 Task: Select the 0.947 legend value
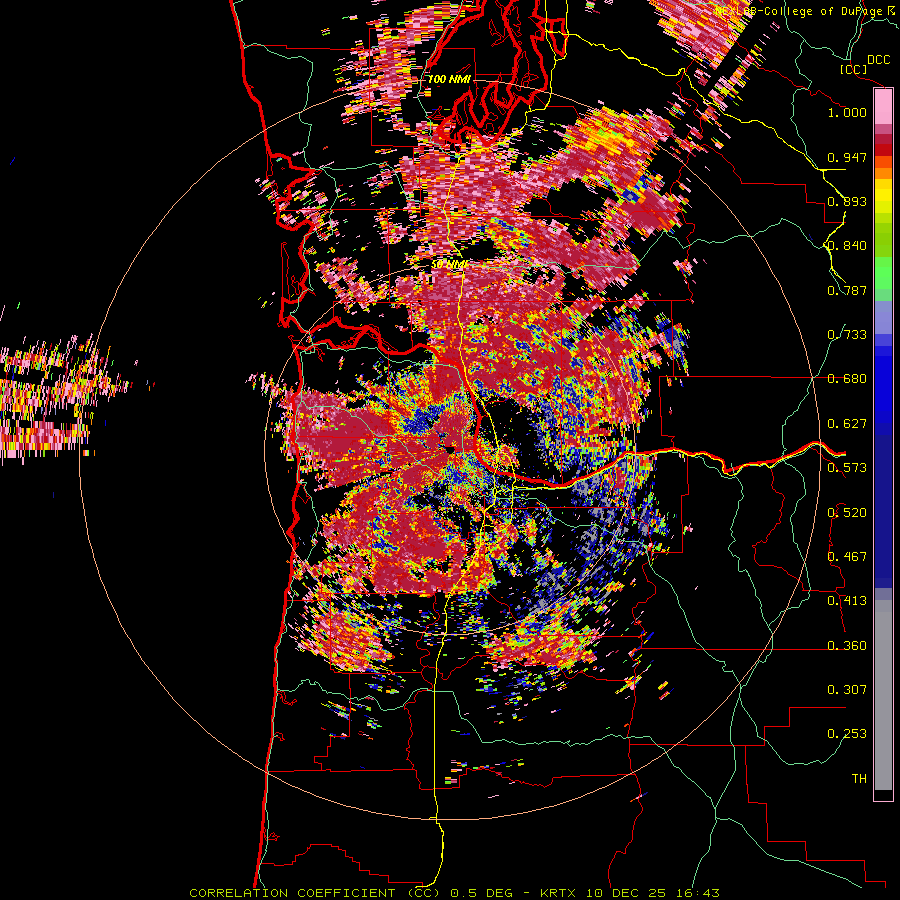click(x=847, y=157)
